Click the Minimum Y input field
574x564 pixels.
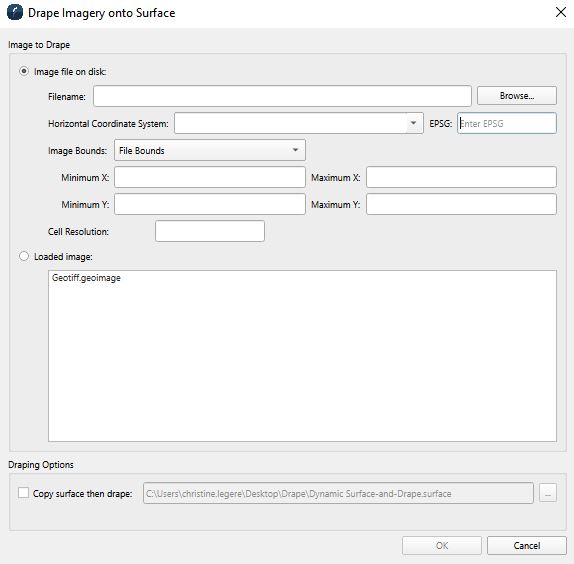[210, 204]
